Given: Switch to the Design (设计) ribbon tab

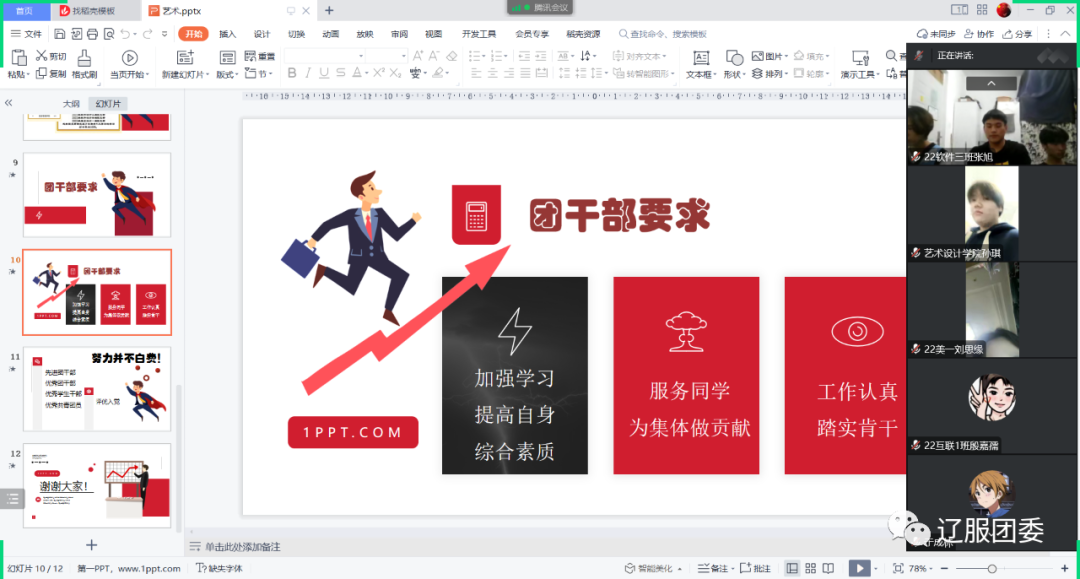Looking at the screenshot, I should point(262,34).
